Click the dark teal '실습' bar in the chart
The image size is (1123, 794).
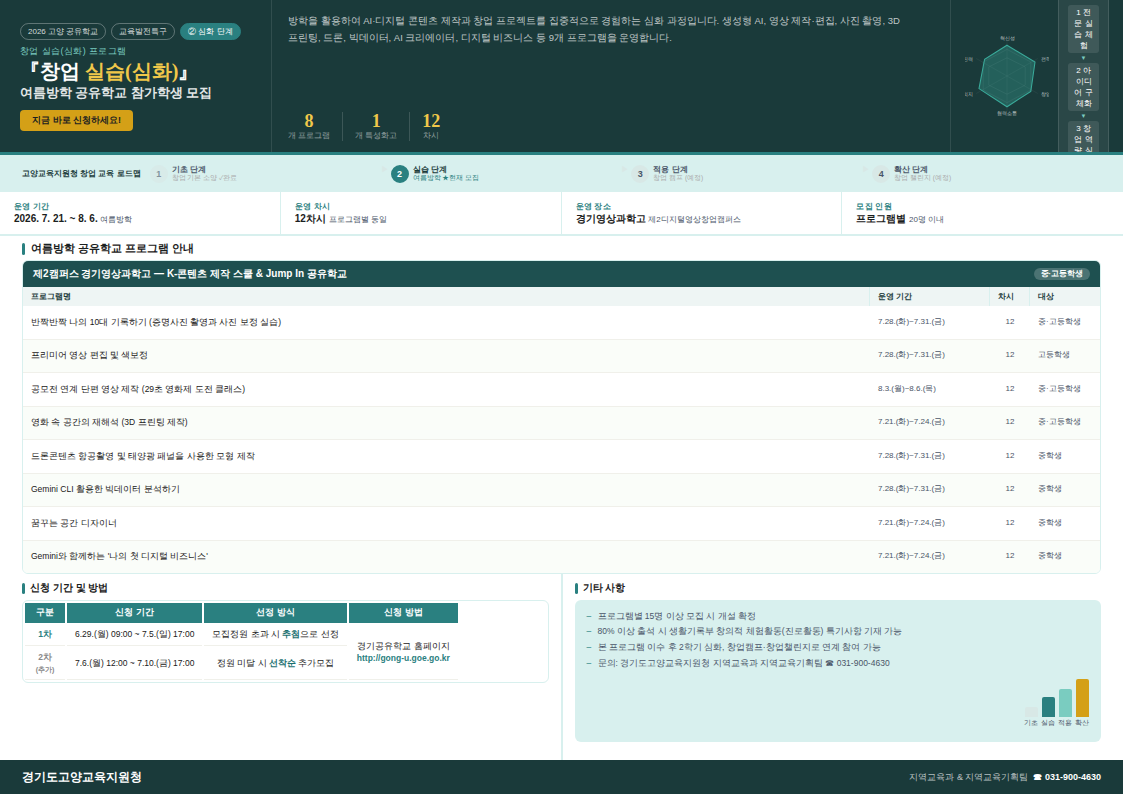[x=1049, y=707]
